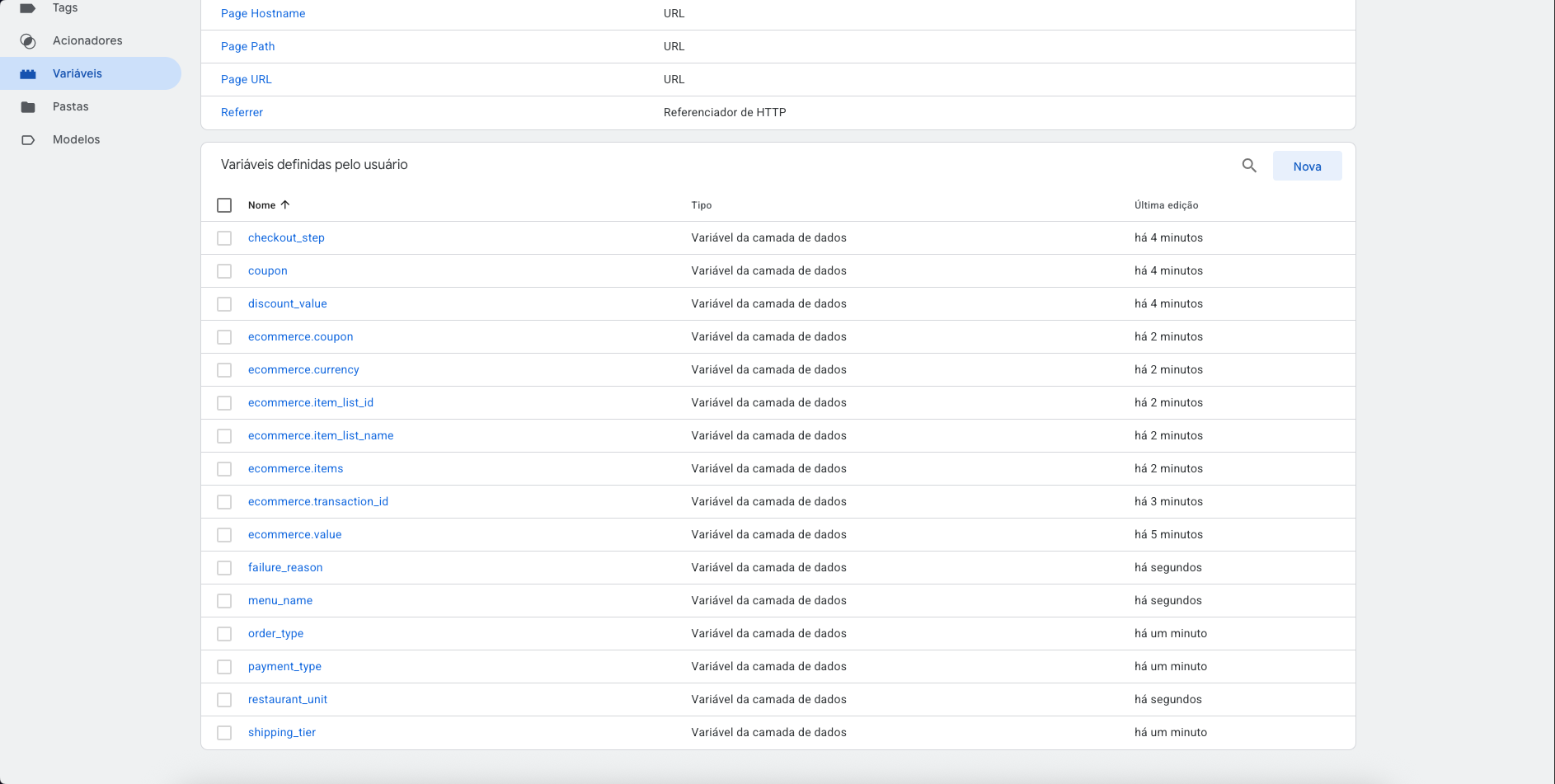Click the Modelos label icon
Screen dimensions: 1555x784
28,140
